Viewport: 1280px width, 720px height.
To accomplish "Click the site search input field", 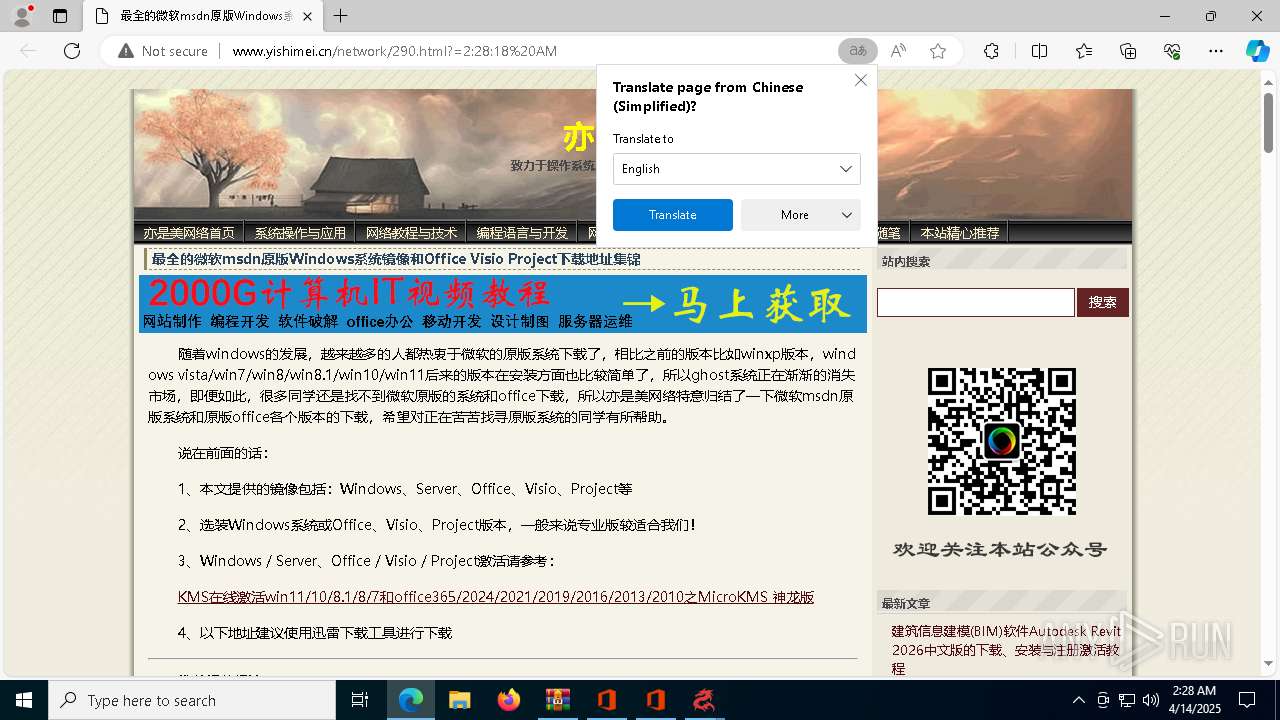I will click(x=975, y=302).
